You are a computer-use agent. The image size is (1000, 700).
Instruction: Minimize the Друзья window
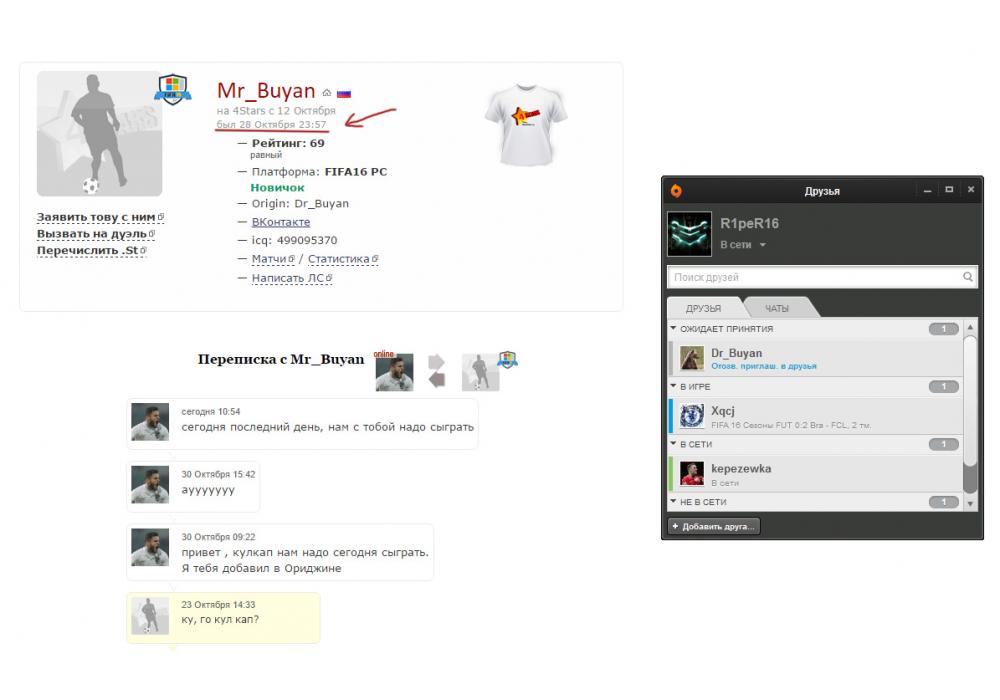[927, 190]
